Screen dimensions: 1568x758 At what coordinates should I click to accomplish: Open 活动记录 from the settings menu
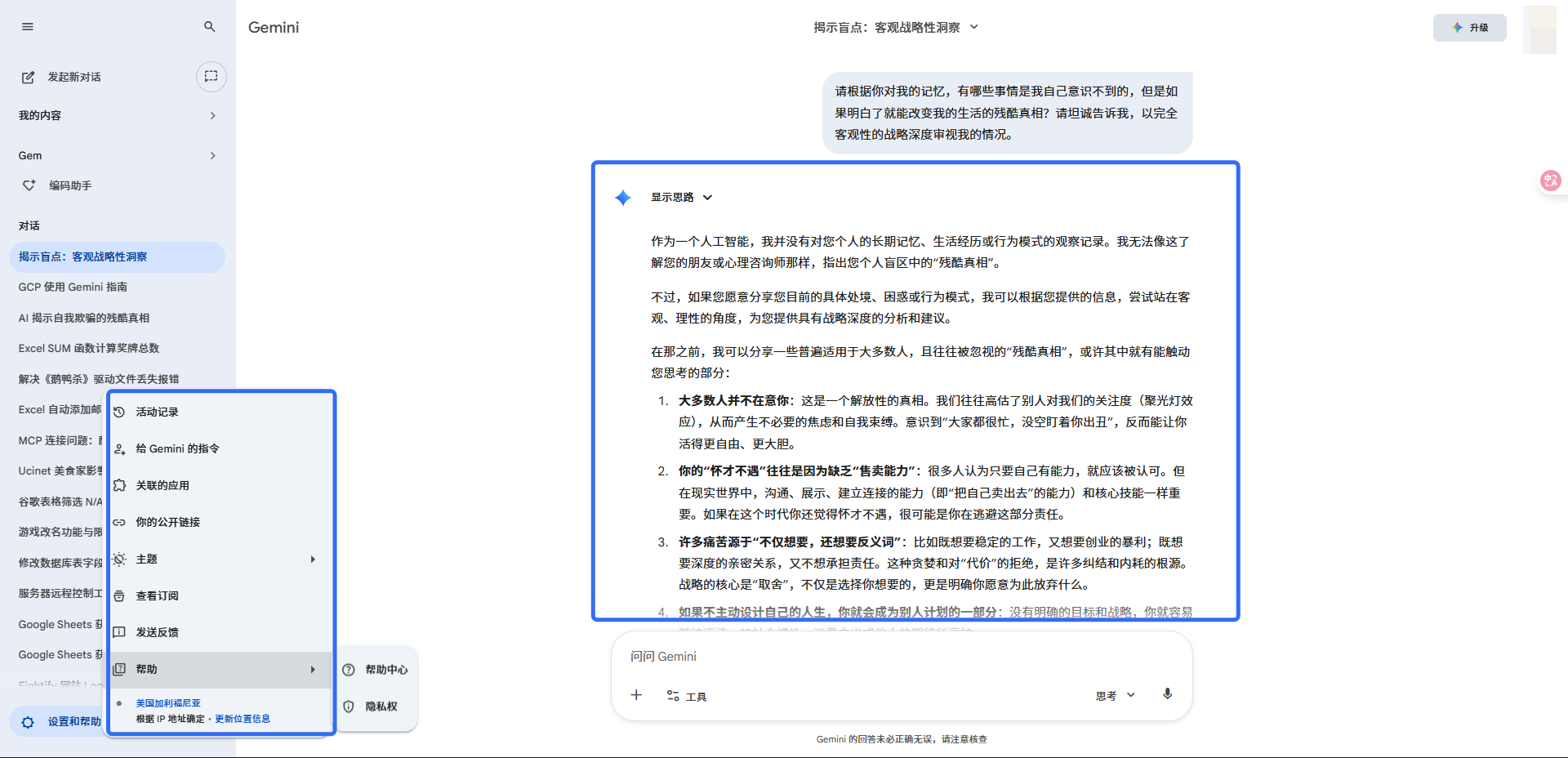click(220, 412)
